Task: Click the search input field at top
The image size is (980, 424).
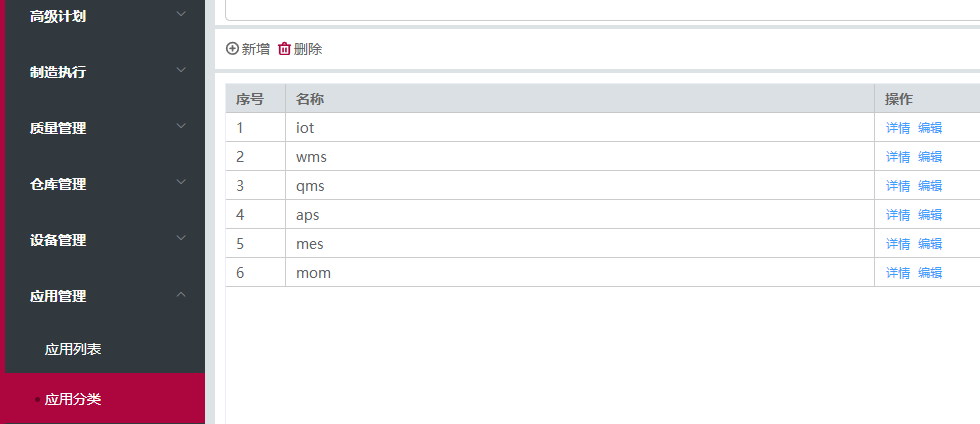Action: point(600,10)
